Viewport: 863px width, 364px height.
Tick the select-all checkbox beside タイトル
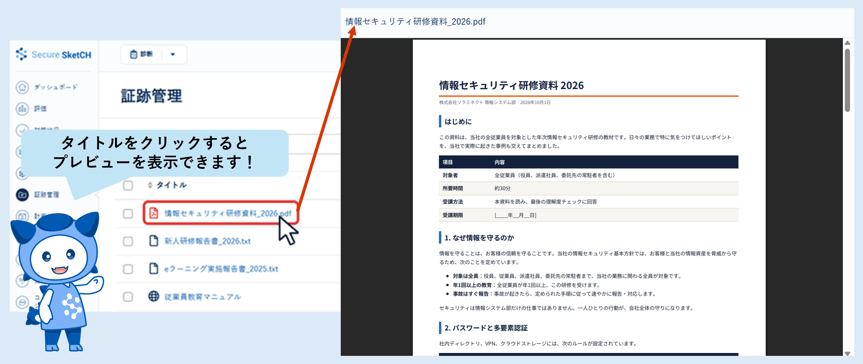(128, 186)
